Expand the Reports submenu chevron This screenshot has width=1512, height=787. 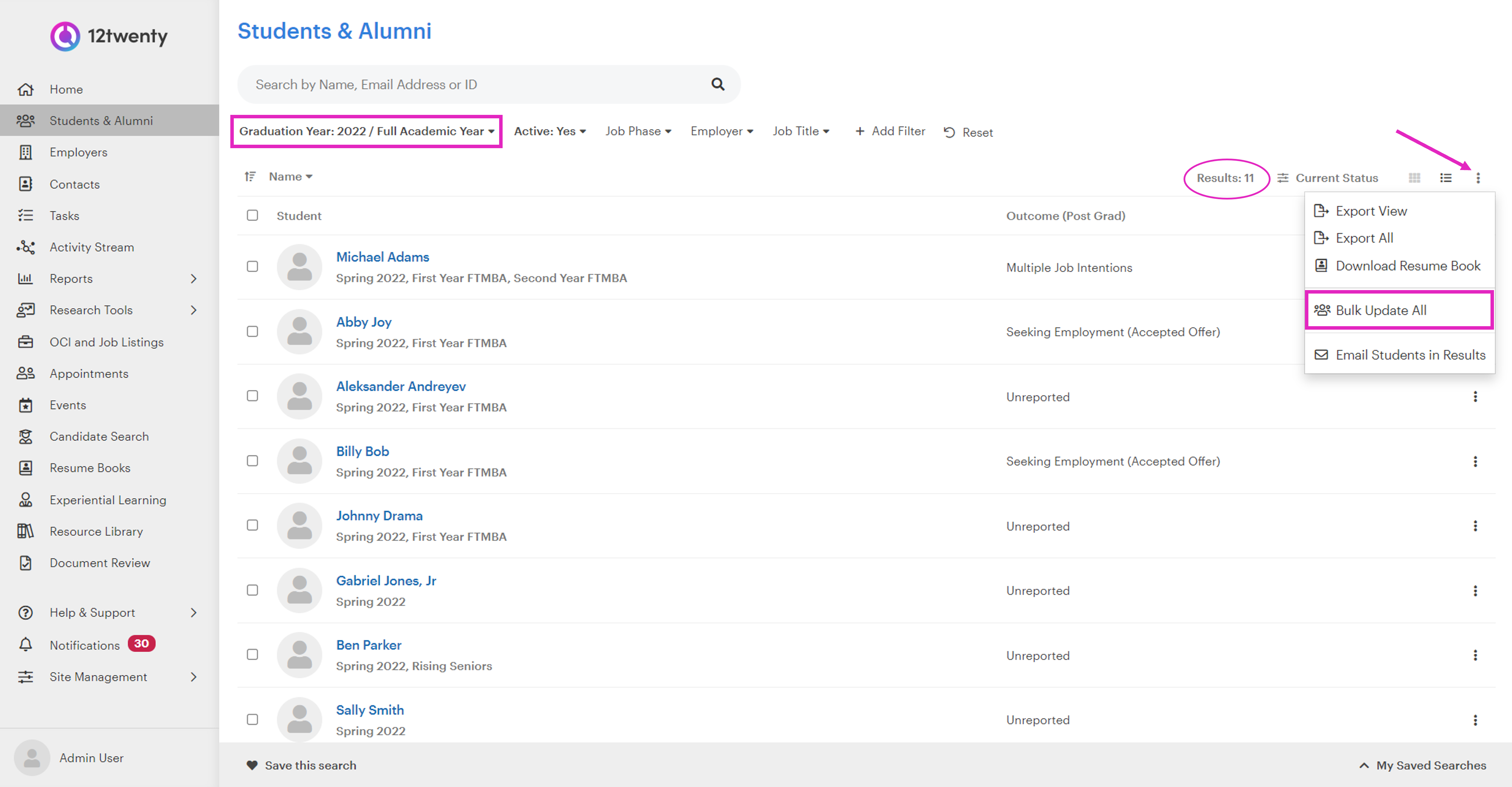point(194,278)
